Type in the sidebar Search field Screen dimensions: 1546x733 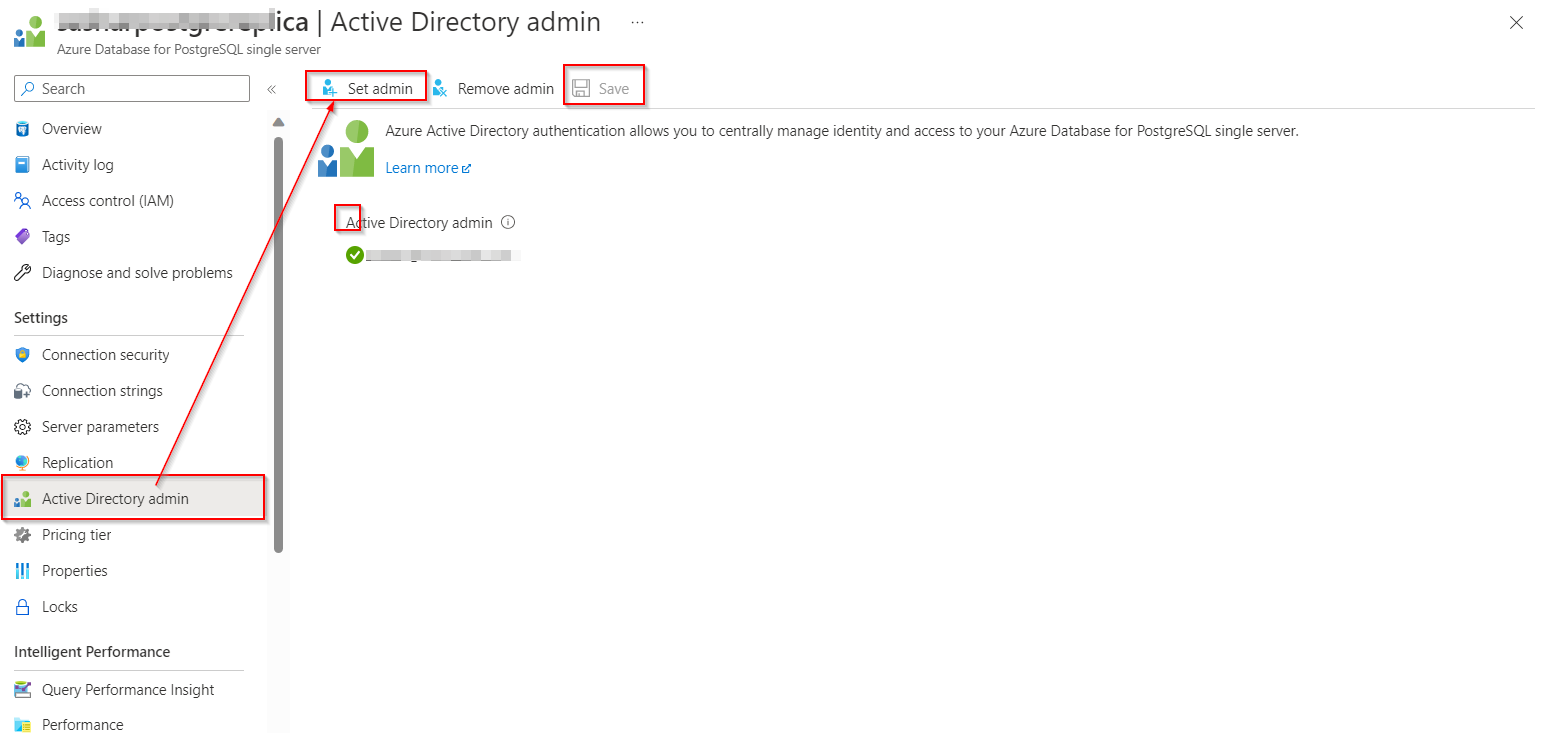pyautogui.click(x=140, y=89)
